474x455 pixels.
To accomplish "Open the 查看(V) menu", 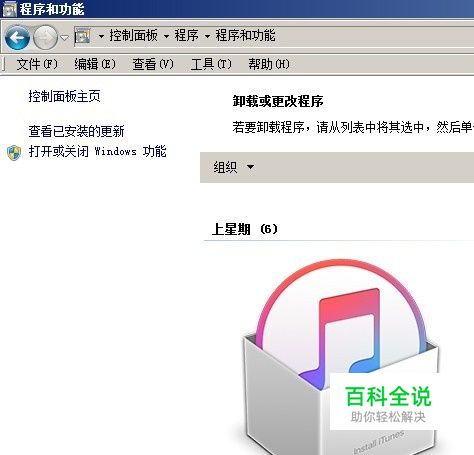I will (153, 64).
